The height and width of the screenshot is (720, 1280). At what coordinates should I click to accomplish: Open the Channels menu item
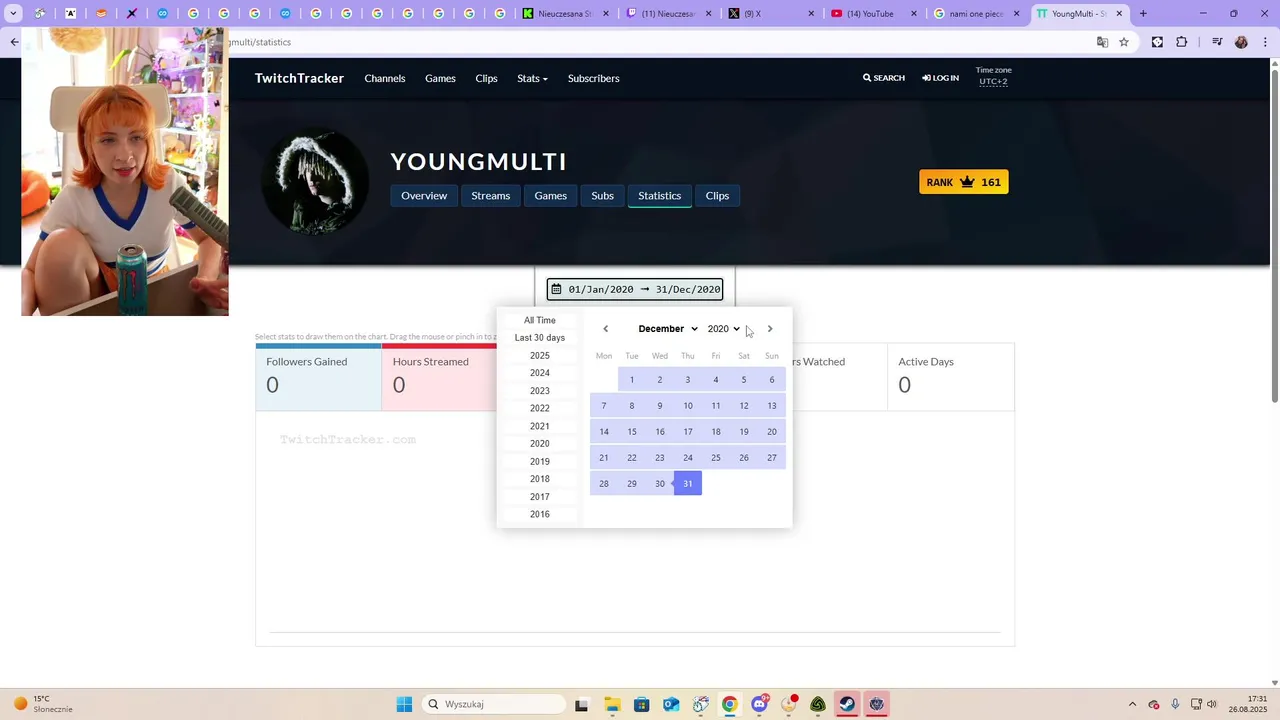coord(385,78)
